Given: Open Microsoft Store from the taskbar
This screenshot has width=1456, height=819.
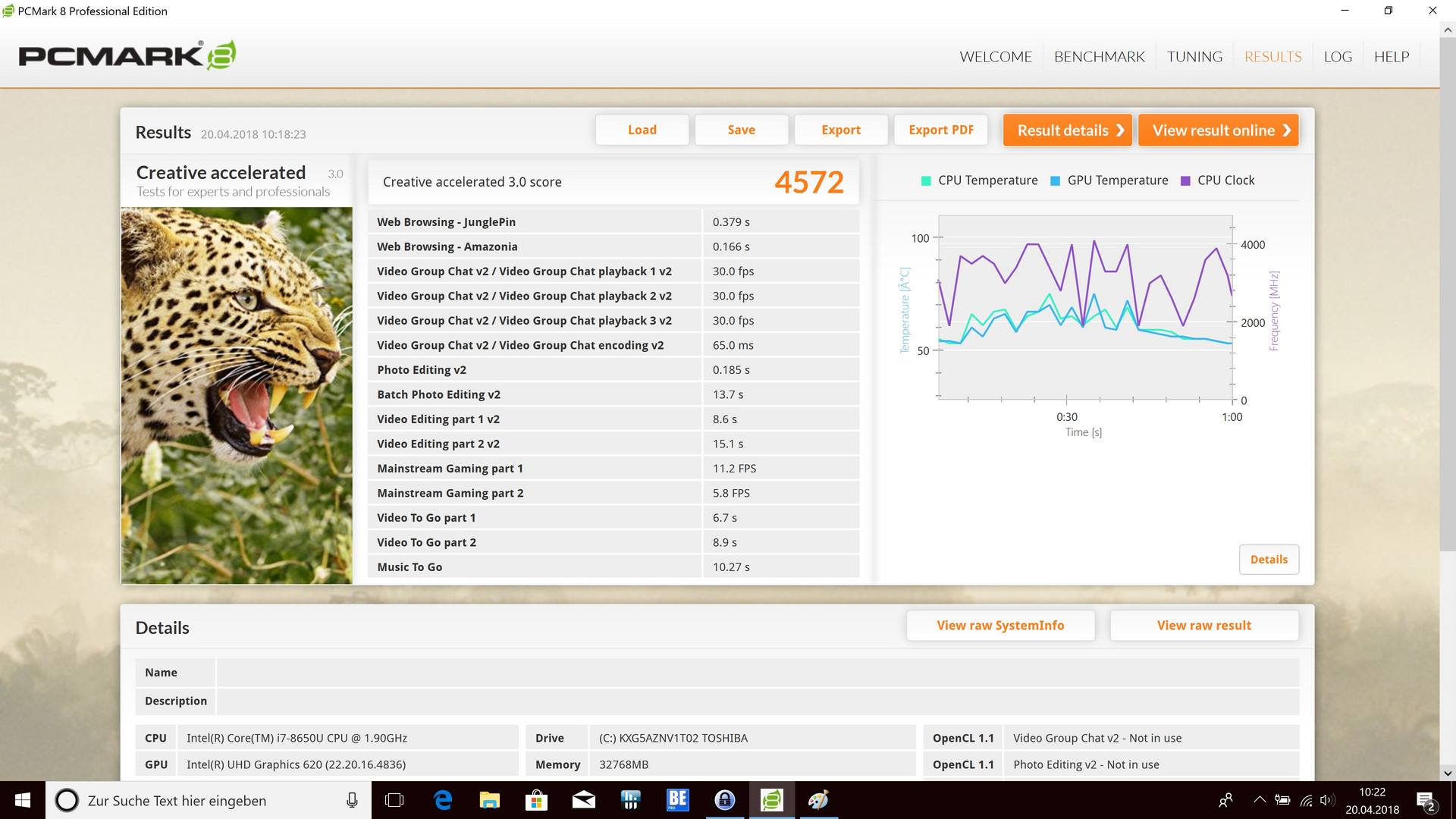Looking at the screenshot, I should 537,800.
